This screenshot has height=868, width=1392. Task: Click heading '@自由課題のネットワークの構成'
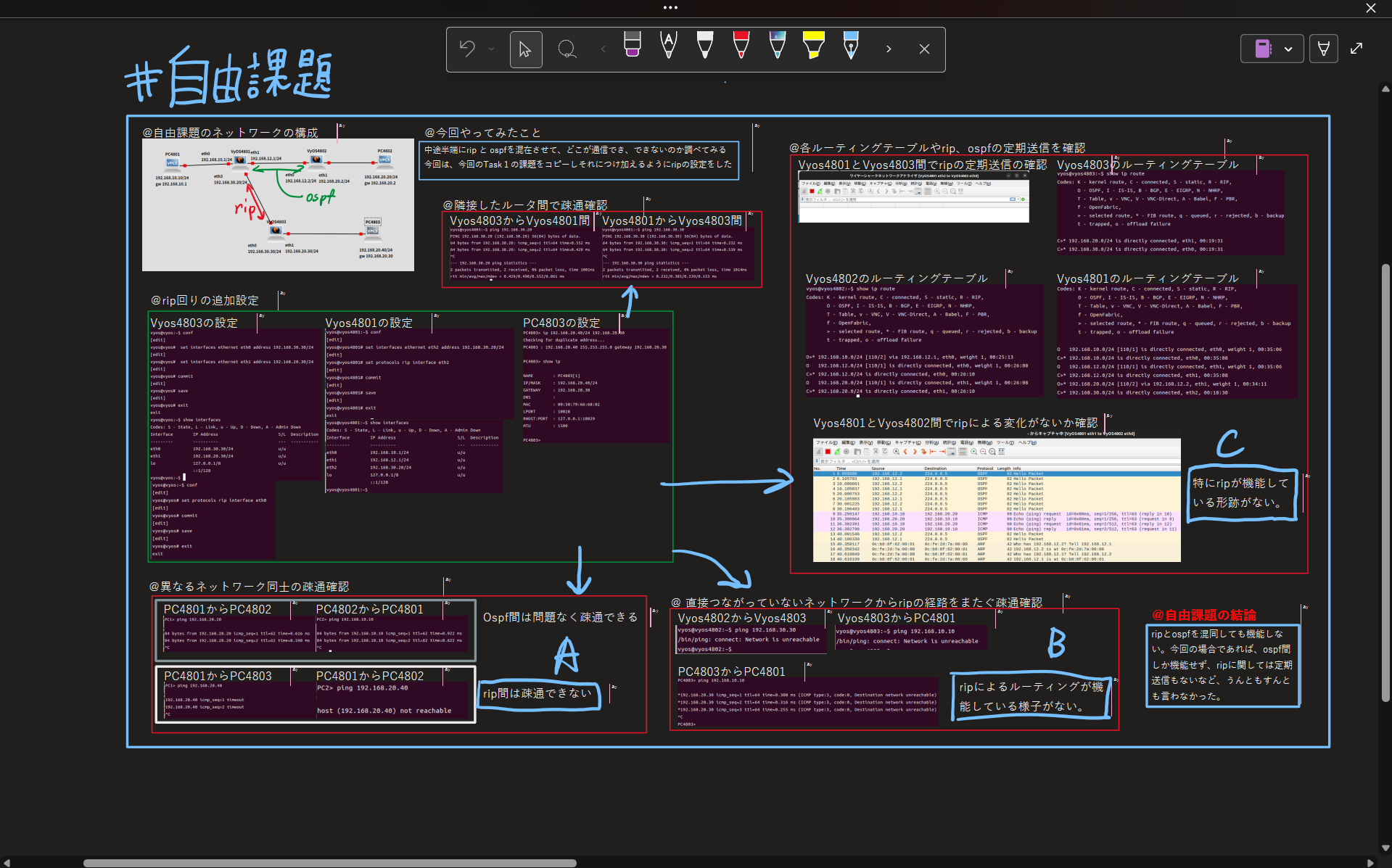coord(230,133)
